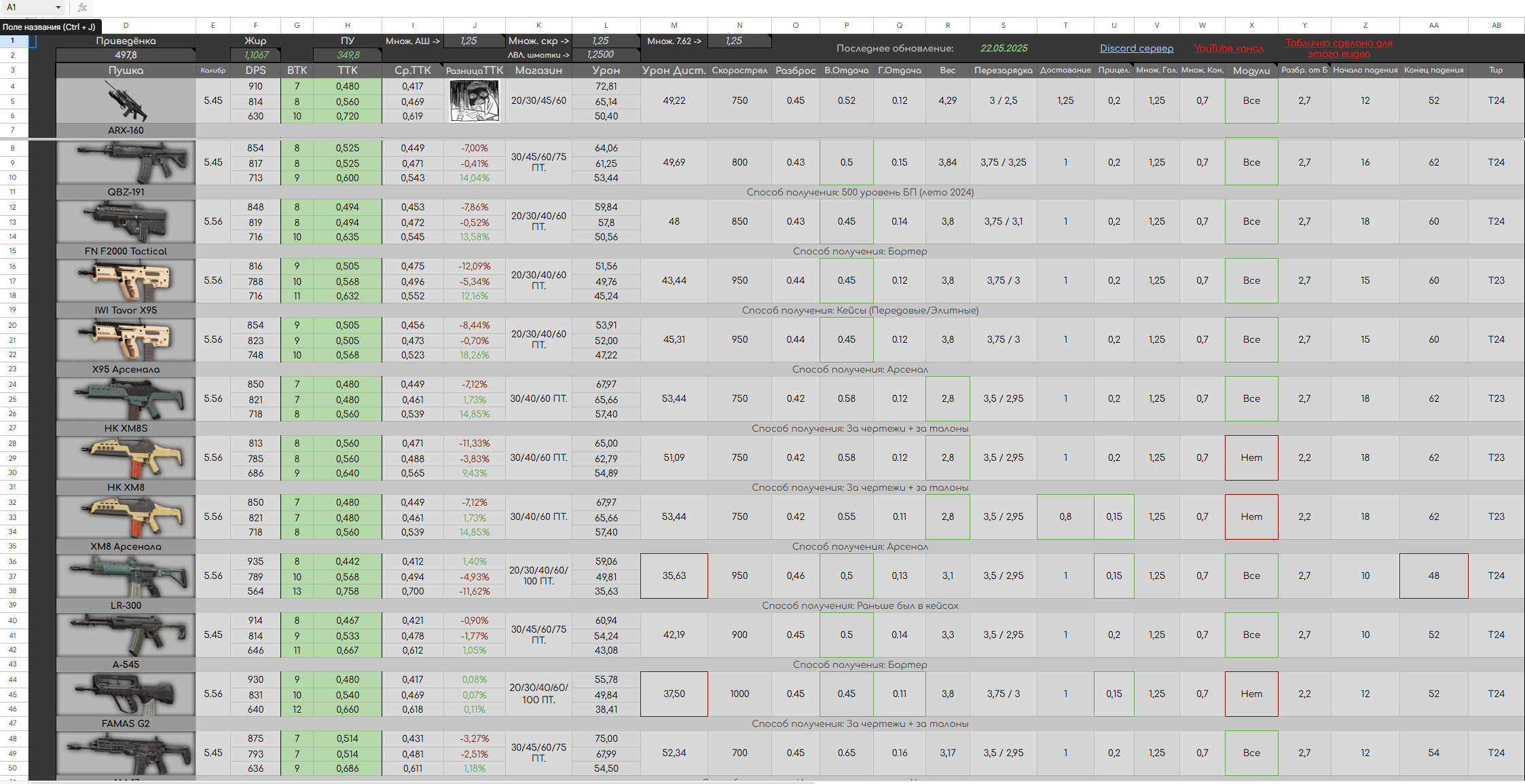Viewport: 1525px width, 784px height.
Task: Click the fx formula bar icon
Action: click(x=82, y=7)
